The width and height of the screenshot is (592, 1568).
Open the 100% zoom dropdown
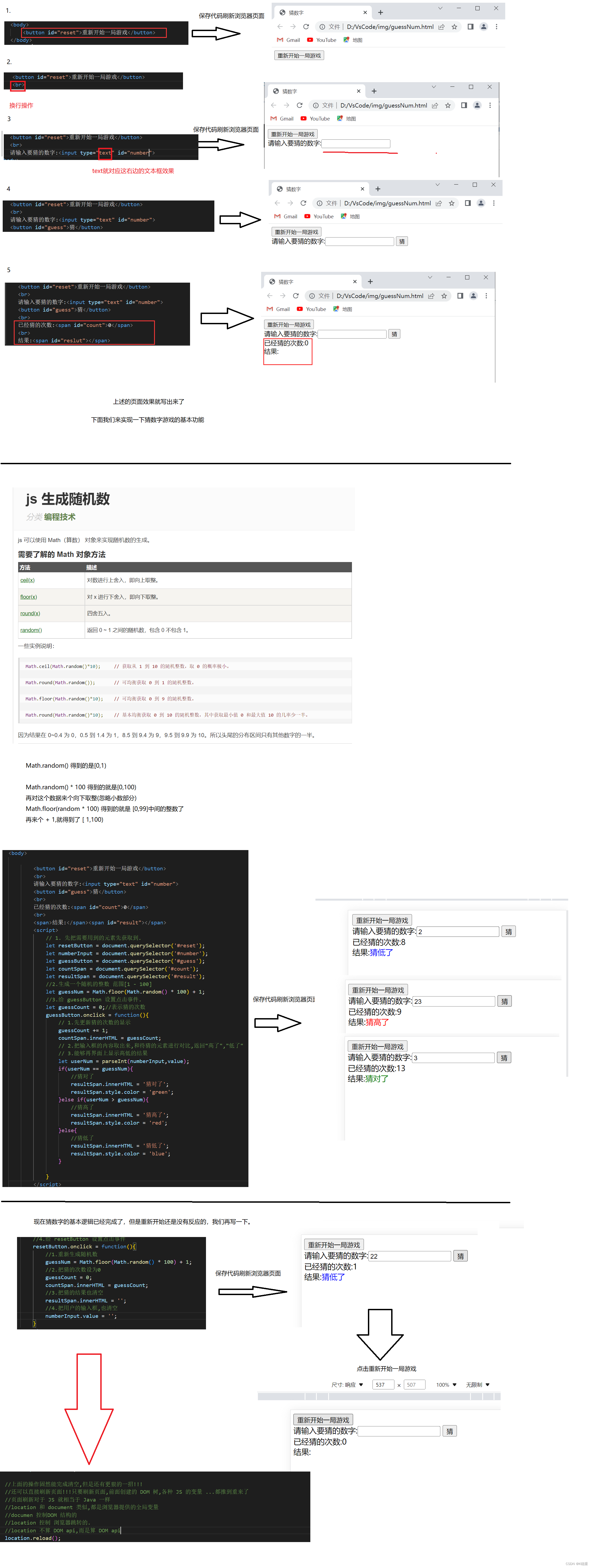(x=446, y=1384)
